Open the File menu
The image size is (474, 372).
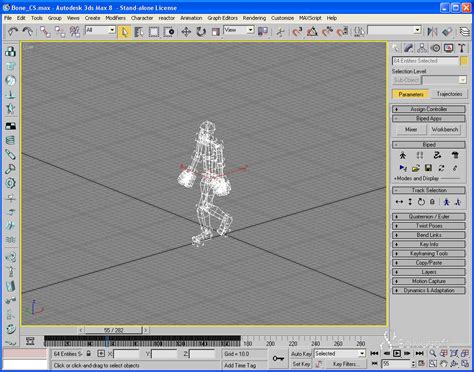click(x=8, y=18)
